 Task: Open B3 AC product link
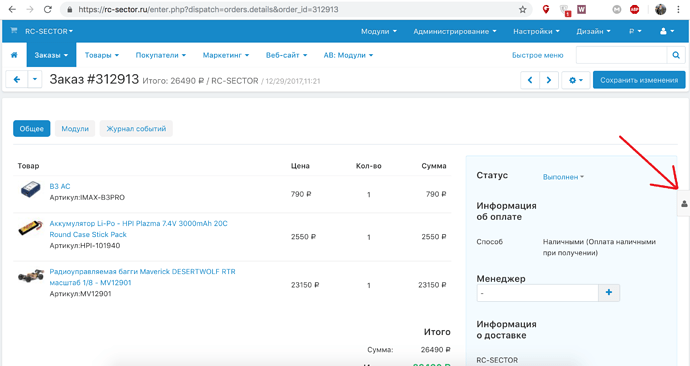click(60, 186)
